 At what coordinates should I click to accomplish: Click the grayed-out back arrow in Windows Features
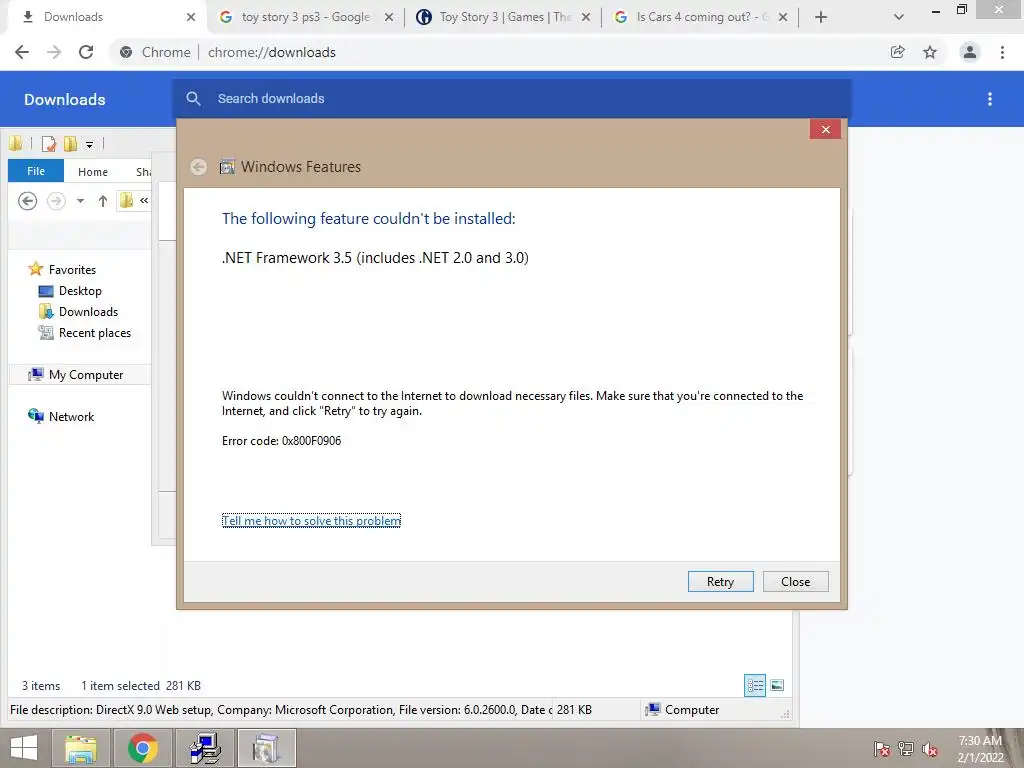pos(199,167)
